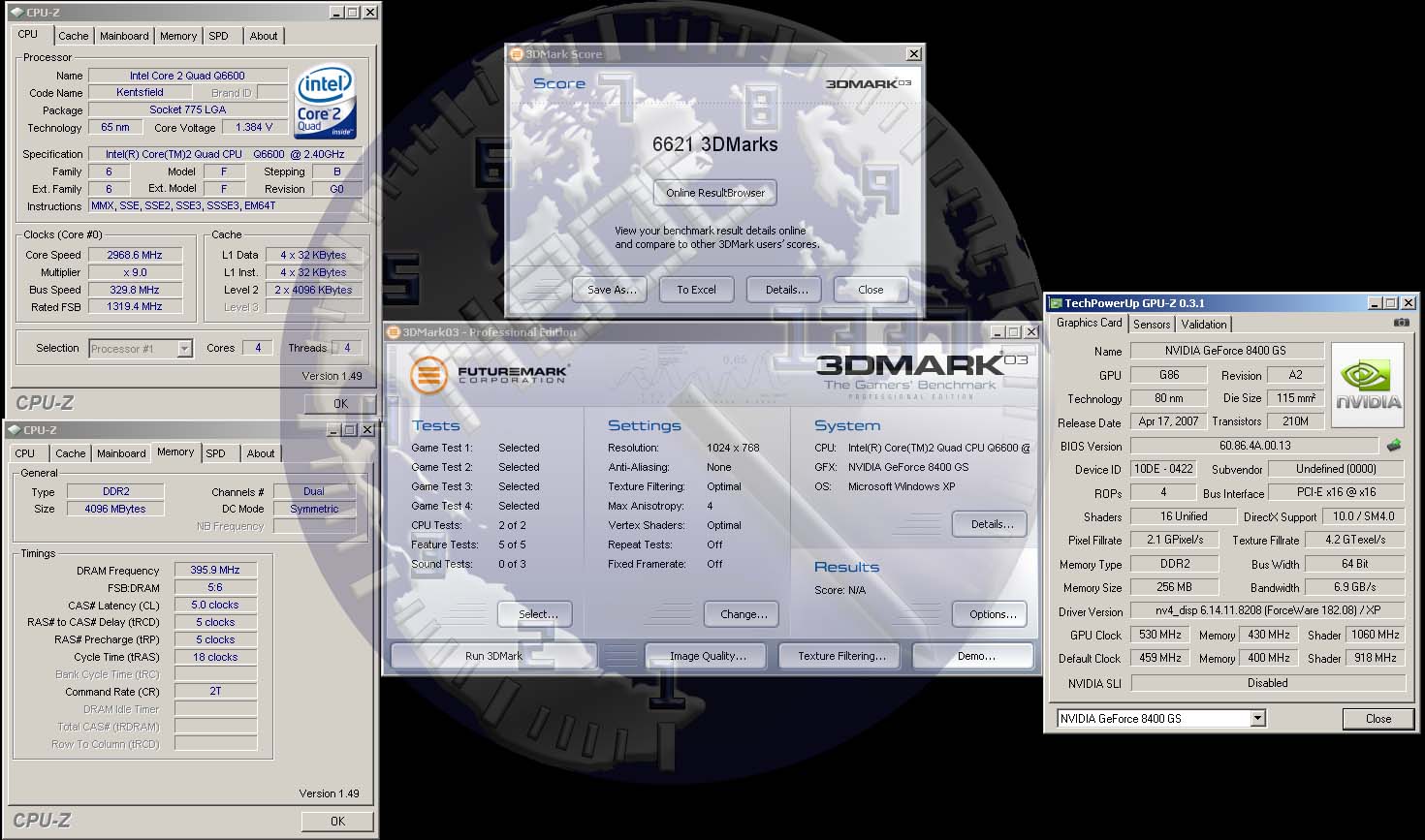Image resolution: width=1425 pixels, height=840 pixels.
Task: Click the Close button in GPU-Z
Action: pyautogui.click(x=1377, y=719)
